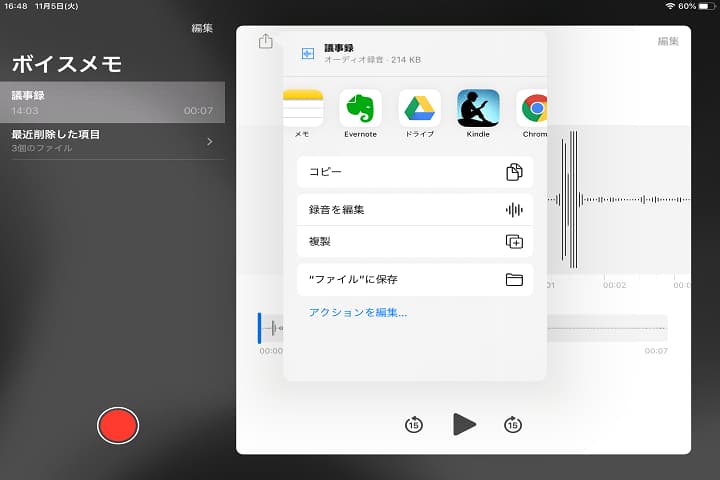Click the duplicate icon in 複製 row
This screenshot has width=720, height=480.
tap(514, 242)
